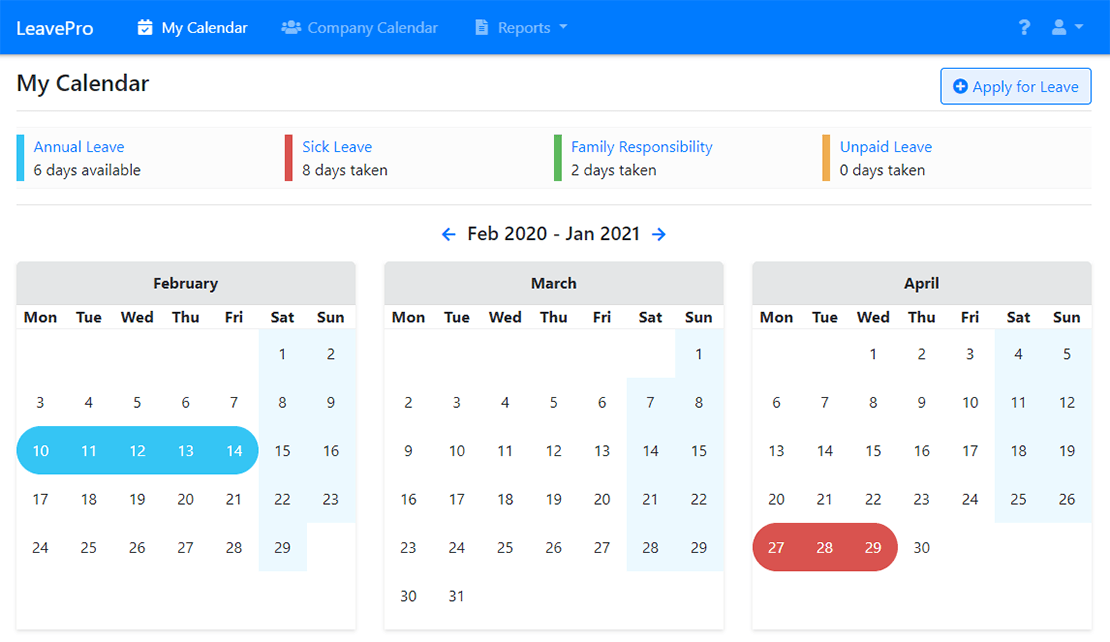Image resolution: width=1110 pixels, height=642 pixels.
Task: Select March 1 in the calendar
Action: coord(699,354)
